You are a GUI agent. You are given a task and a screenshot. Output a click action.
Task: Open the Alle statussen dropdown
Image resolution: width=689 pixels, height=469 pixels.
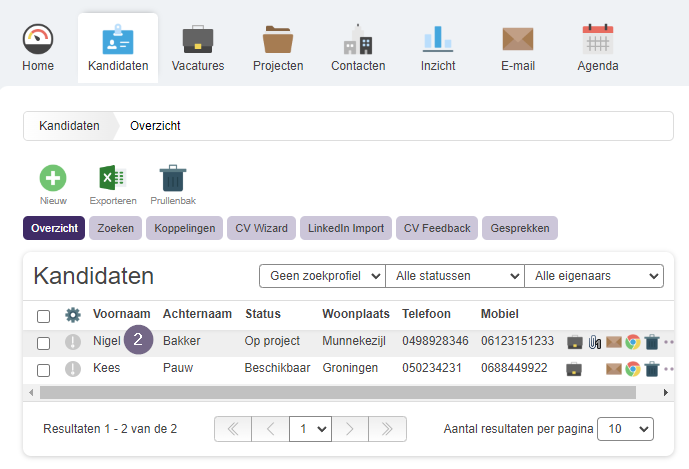[455, 276]
